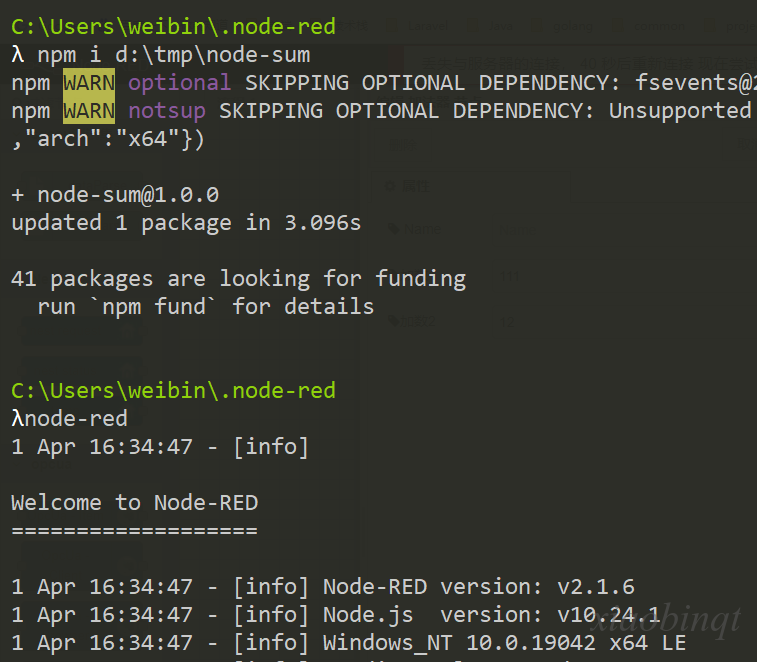Focus the faint field containing 111
This screenshot has height=662, width=757.
[x=623, y=276]
